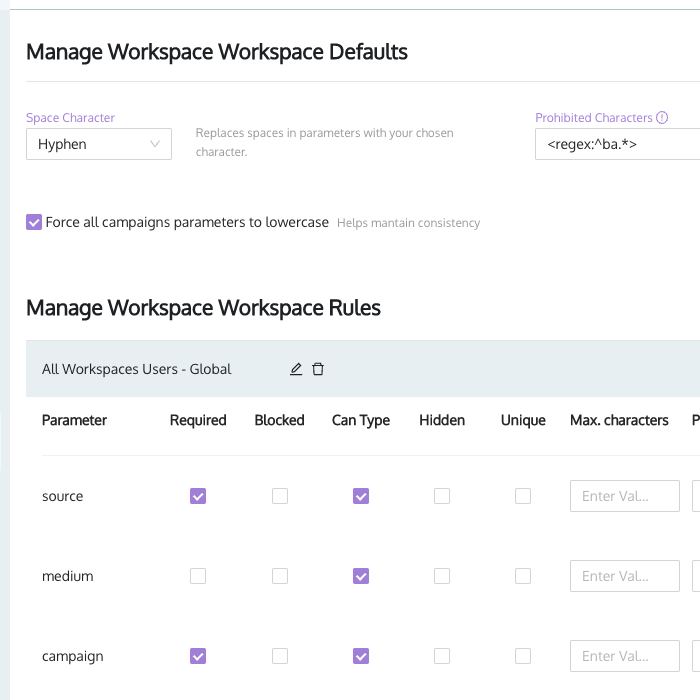The width and height of the screenshot is (700, 700).
Task: Click Max. characters field for campaign
Action: pos(625,656)
